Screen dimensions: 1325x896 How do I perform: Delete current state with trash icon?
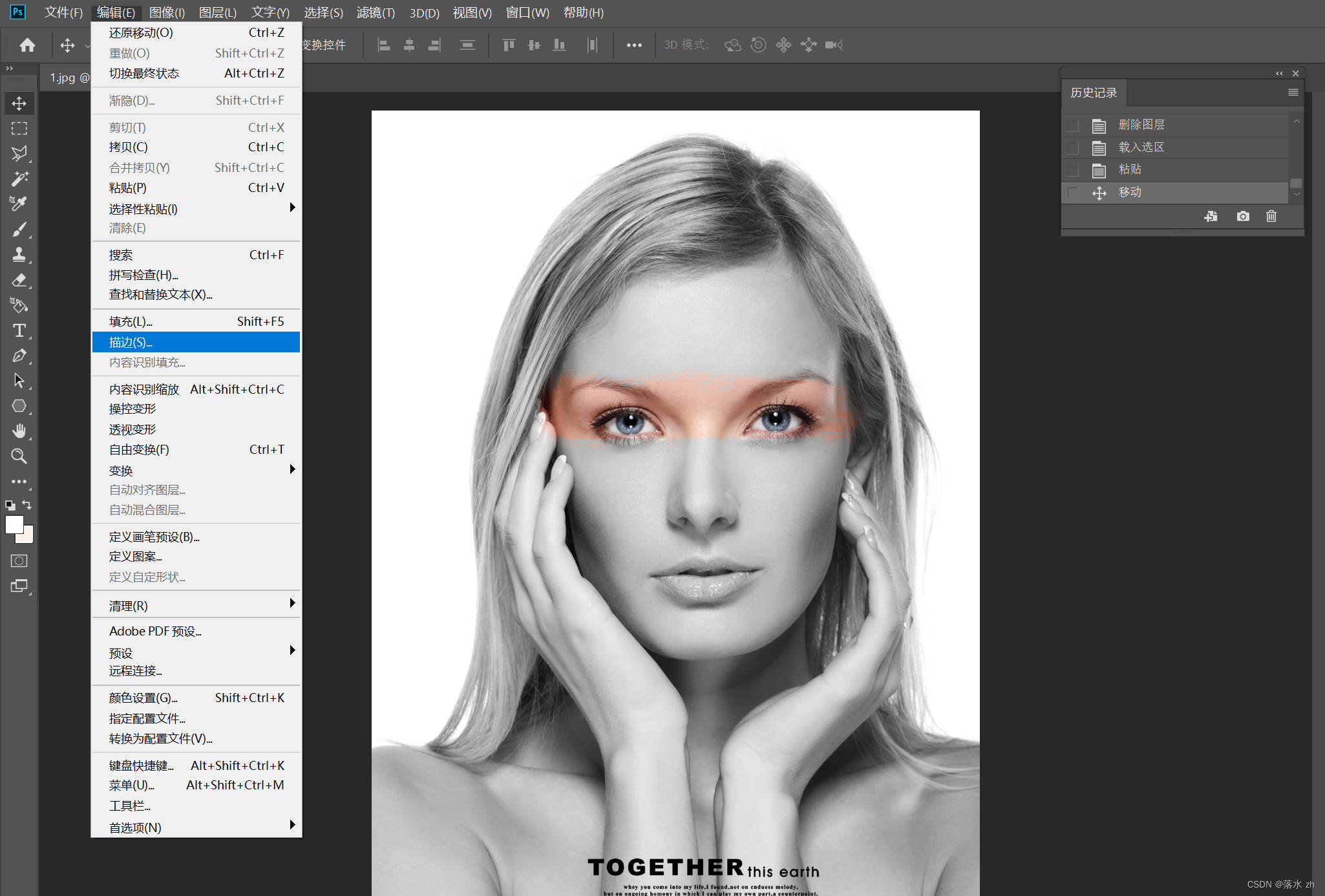pyautogui.click(x=1271, y=217)
